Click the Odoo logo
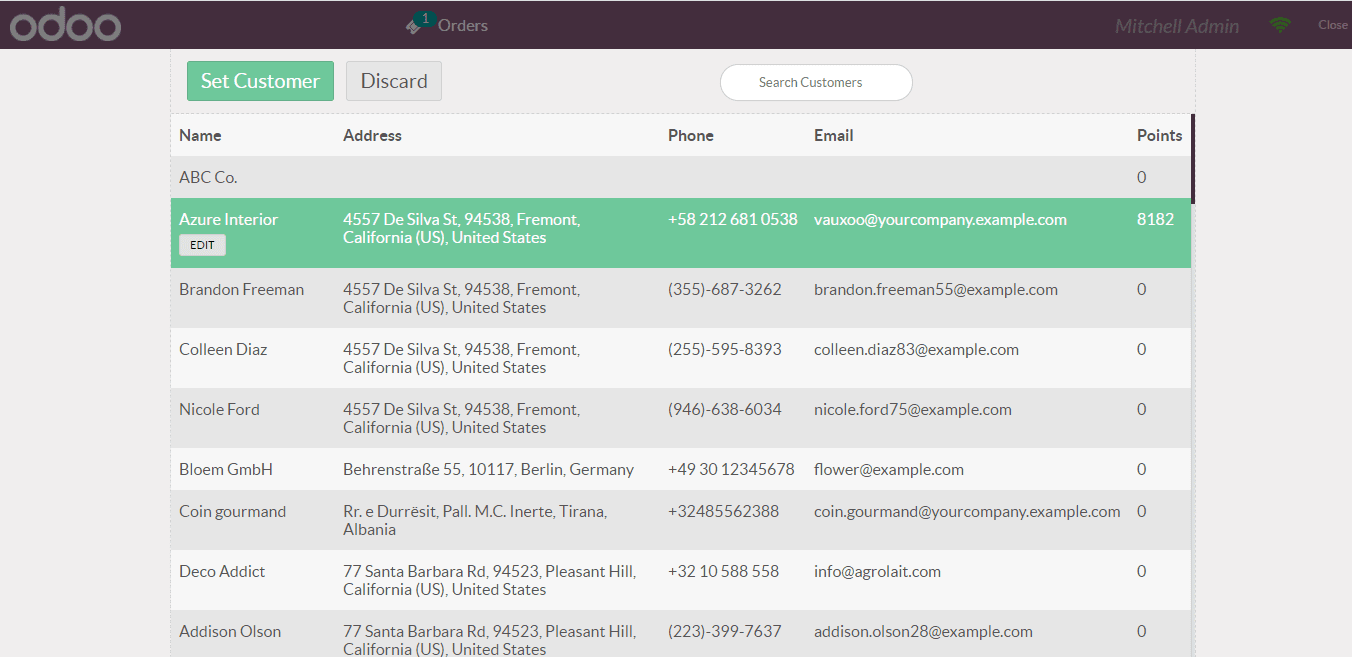Viewport: 1352px width, 657px height. click(65, 26)
